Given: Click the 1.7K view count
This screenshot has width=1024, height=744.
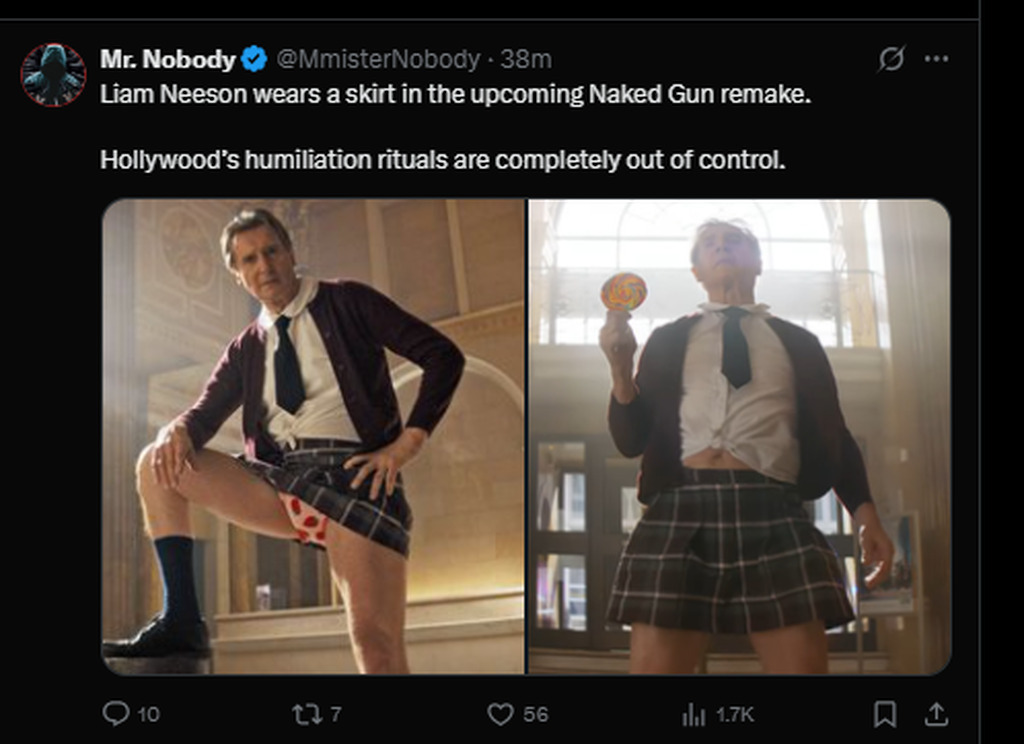Looking at the screenshot, I should point(735,714).
